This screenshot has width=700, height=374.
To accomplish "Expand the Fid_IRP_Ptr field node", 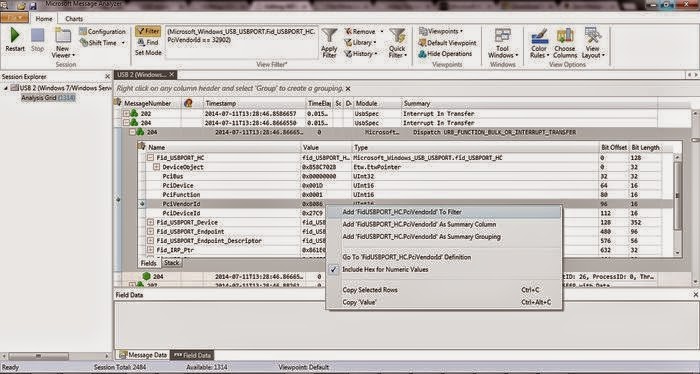I will click(150, 250).
